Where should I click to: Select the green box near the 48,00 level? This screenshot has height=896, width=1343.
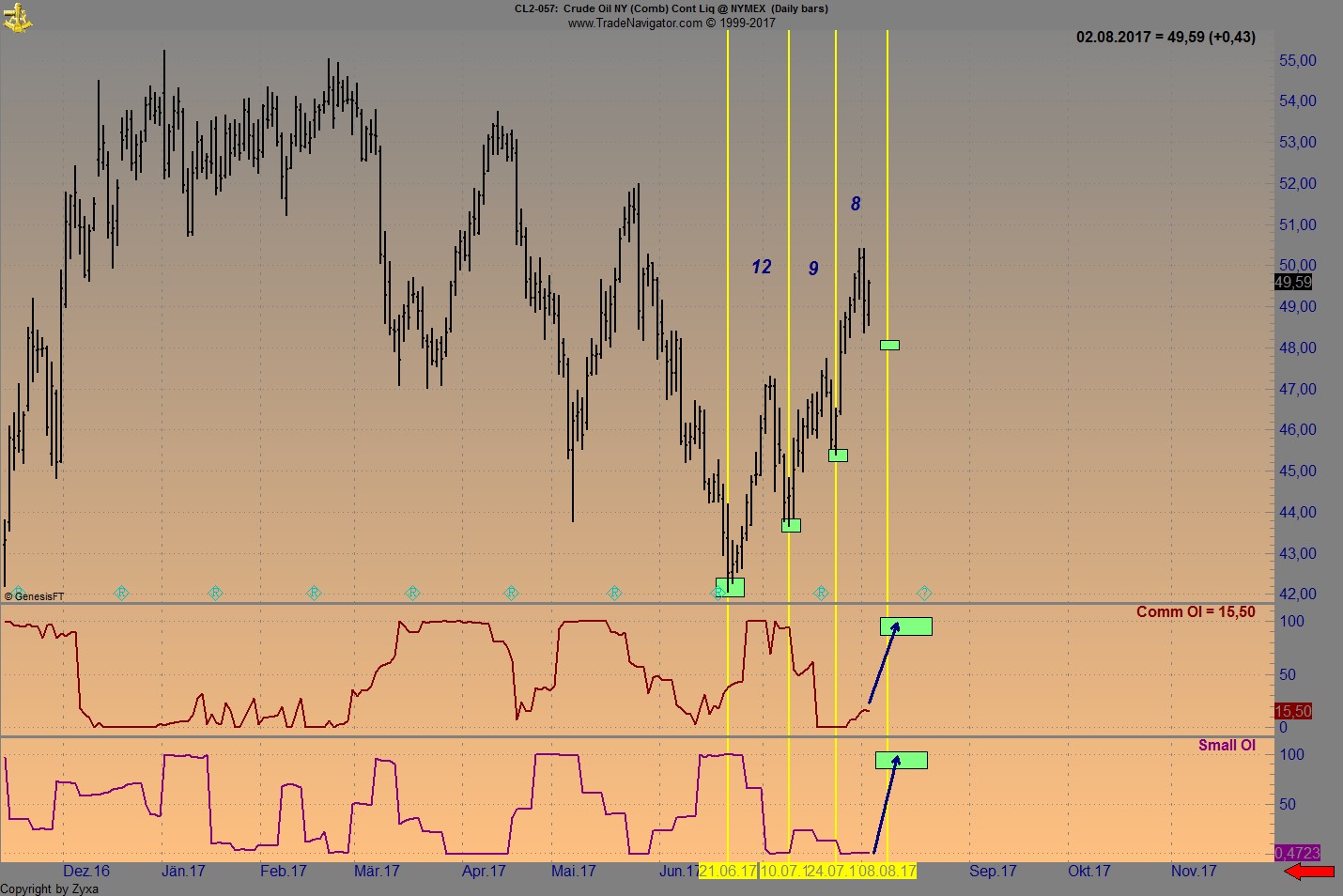click(x=889, y=346)
